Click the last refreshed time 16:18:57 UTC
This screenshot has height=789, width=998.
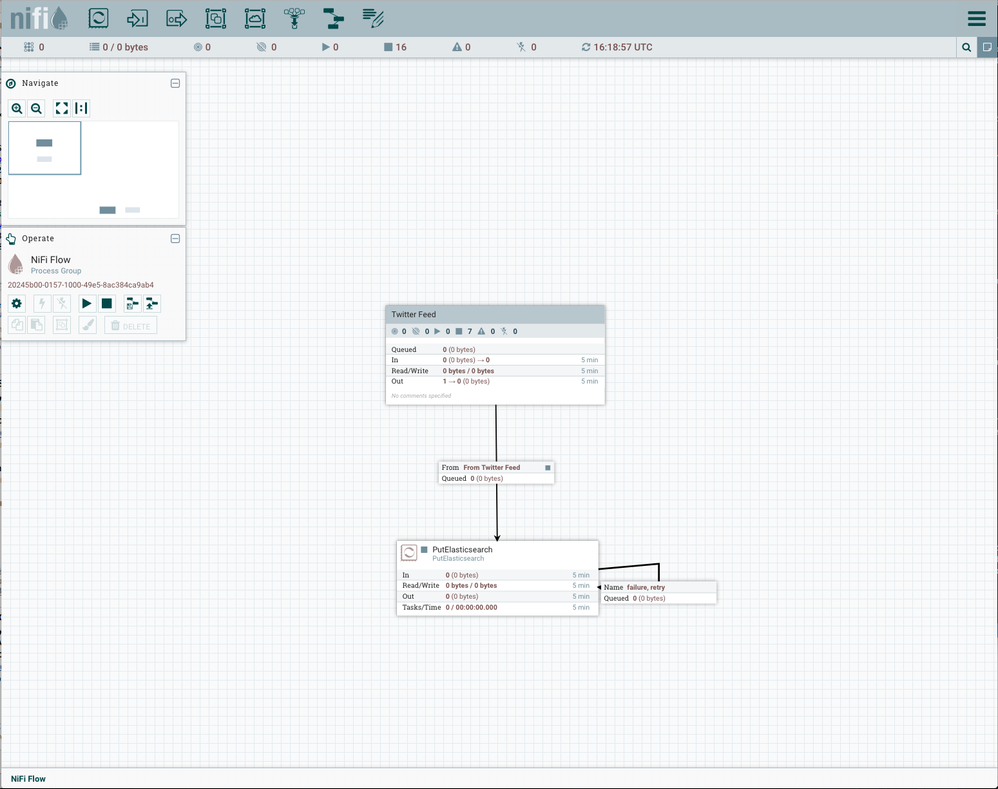(x=622, y=47)
